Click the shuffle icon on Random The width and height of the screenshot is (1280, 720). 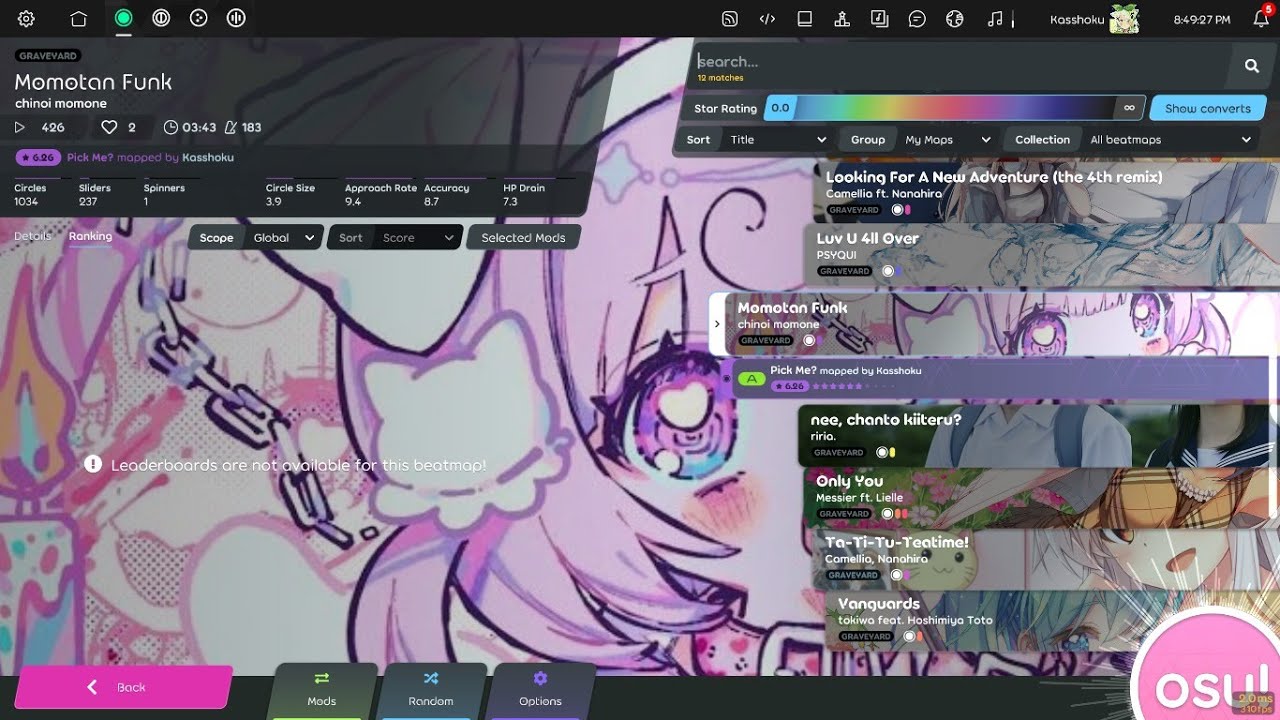[x=431, y=679]
